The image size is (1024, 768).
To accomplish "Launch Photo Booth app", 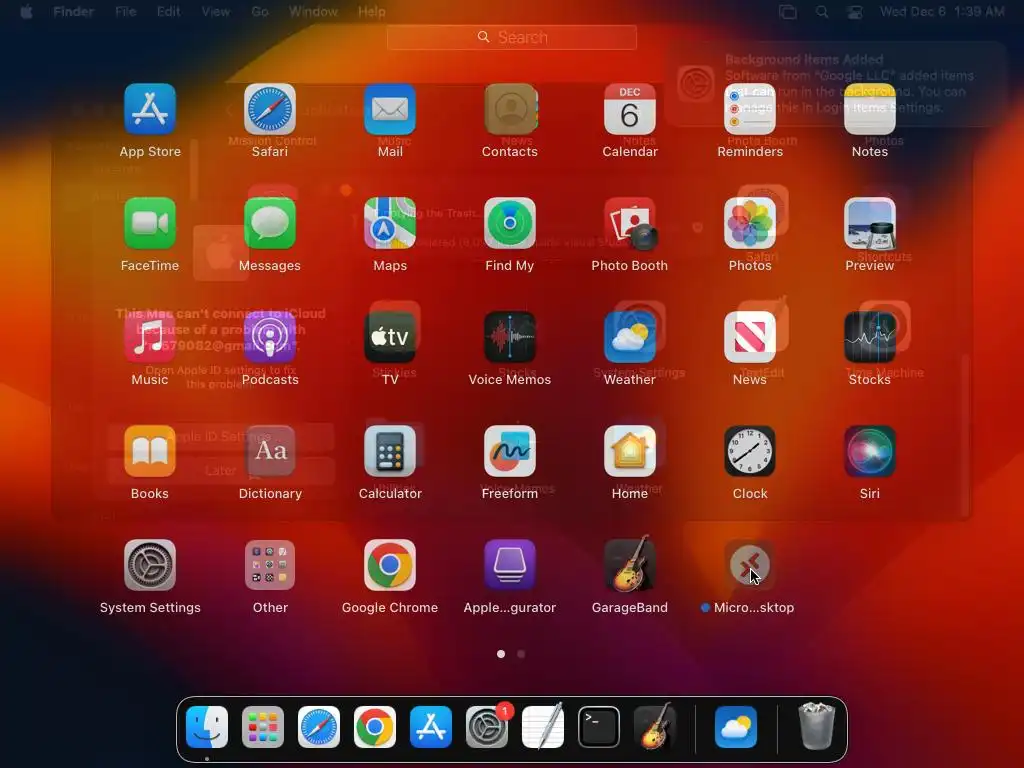I will (x=630, y=223).
